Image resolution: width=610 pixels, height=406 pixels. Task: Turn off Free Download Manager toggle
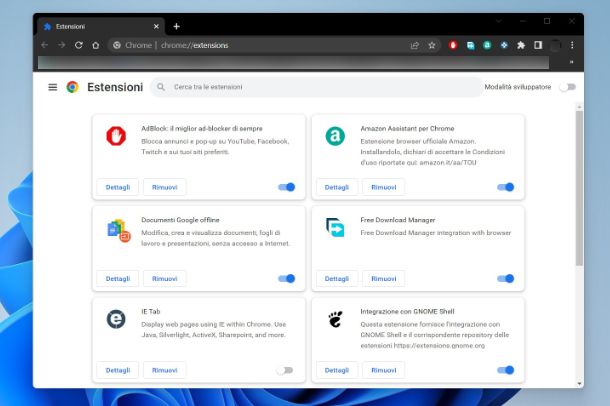point(506,278)
